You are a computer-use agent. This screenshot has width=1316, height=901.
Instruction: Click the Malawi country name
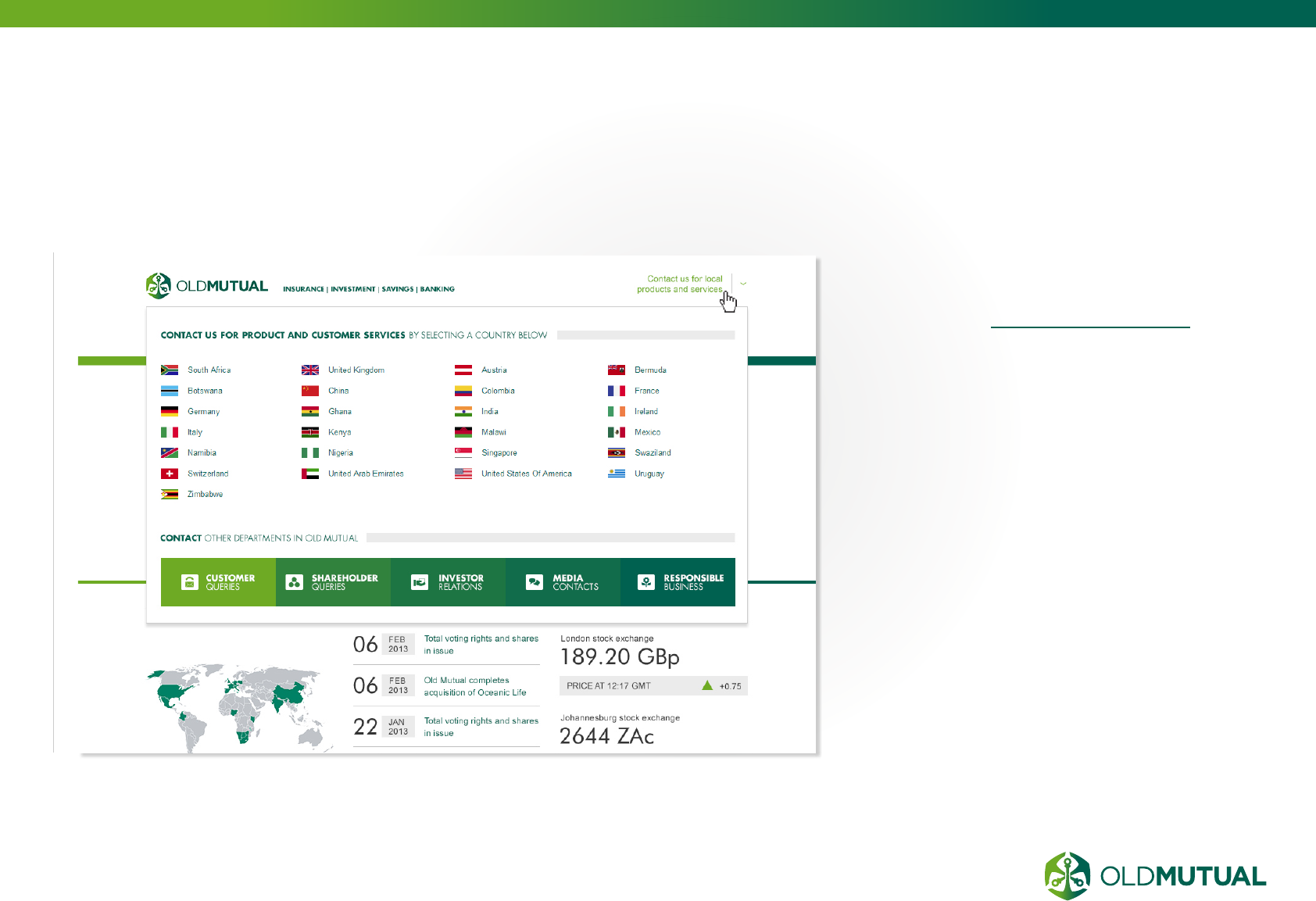(x=494, y=432)
